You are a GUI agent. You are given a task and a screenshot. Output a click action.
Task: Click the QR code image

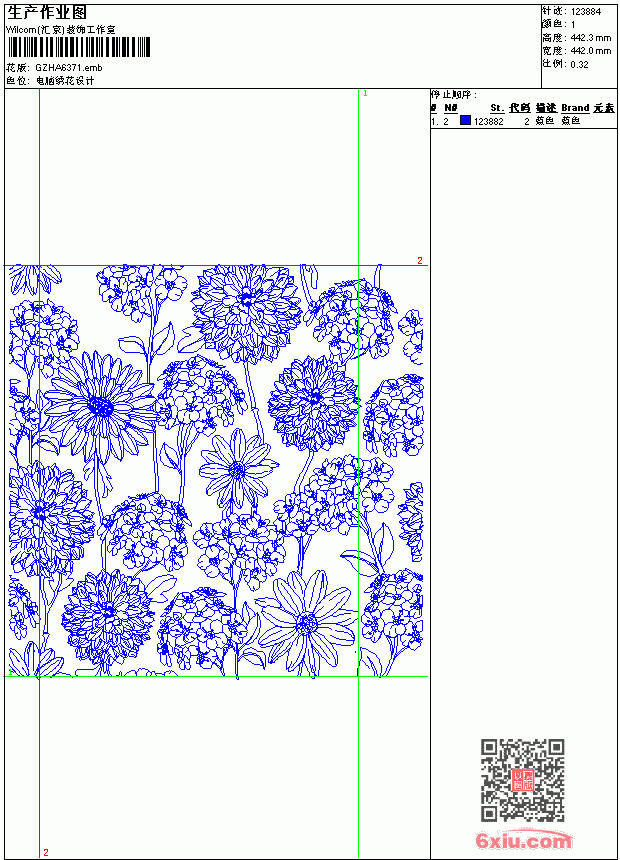523,780
